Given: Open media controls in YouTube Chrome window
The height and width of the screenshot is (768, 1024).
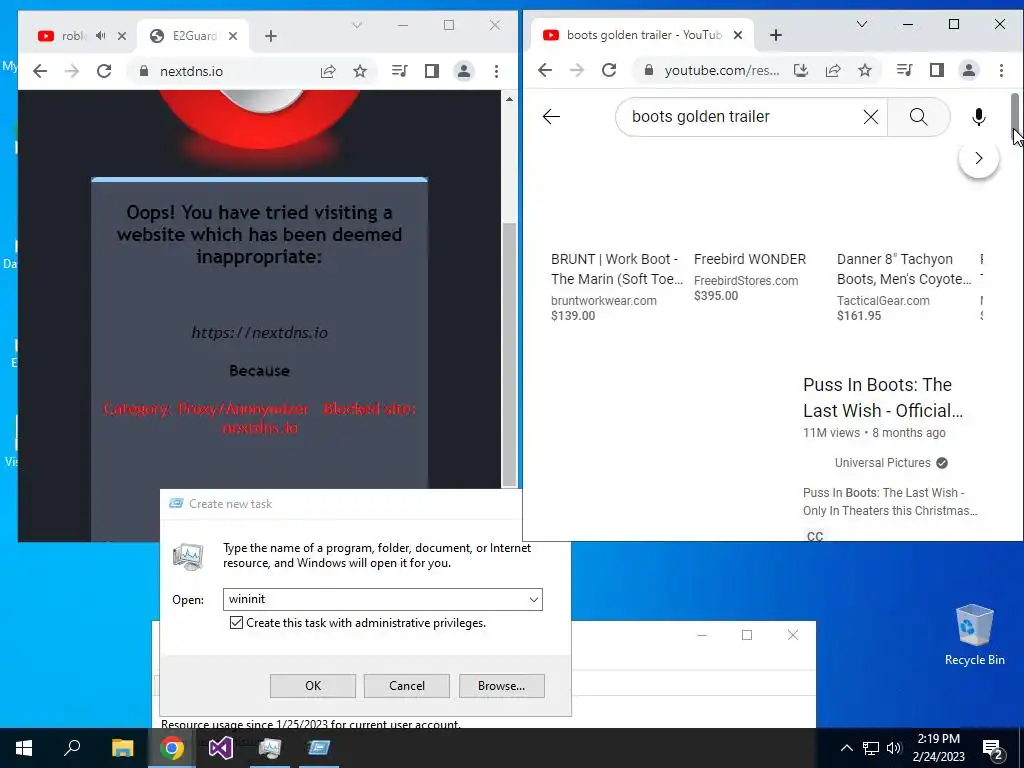Looking at the screenshot, I should click(904, 70).
